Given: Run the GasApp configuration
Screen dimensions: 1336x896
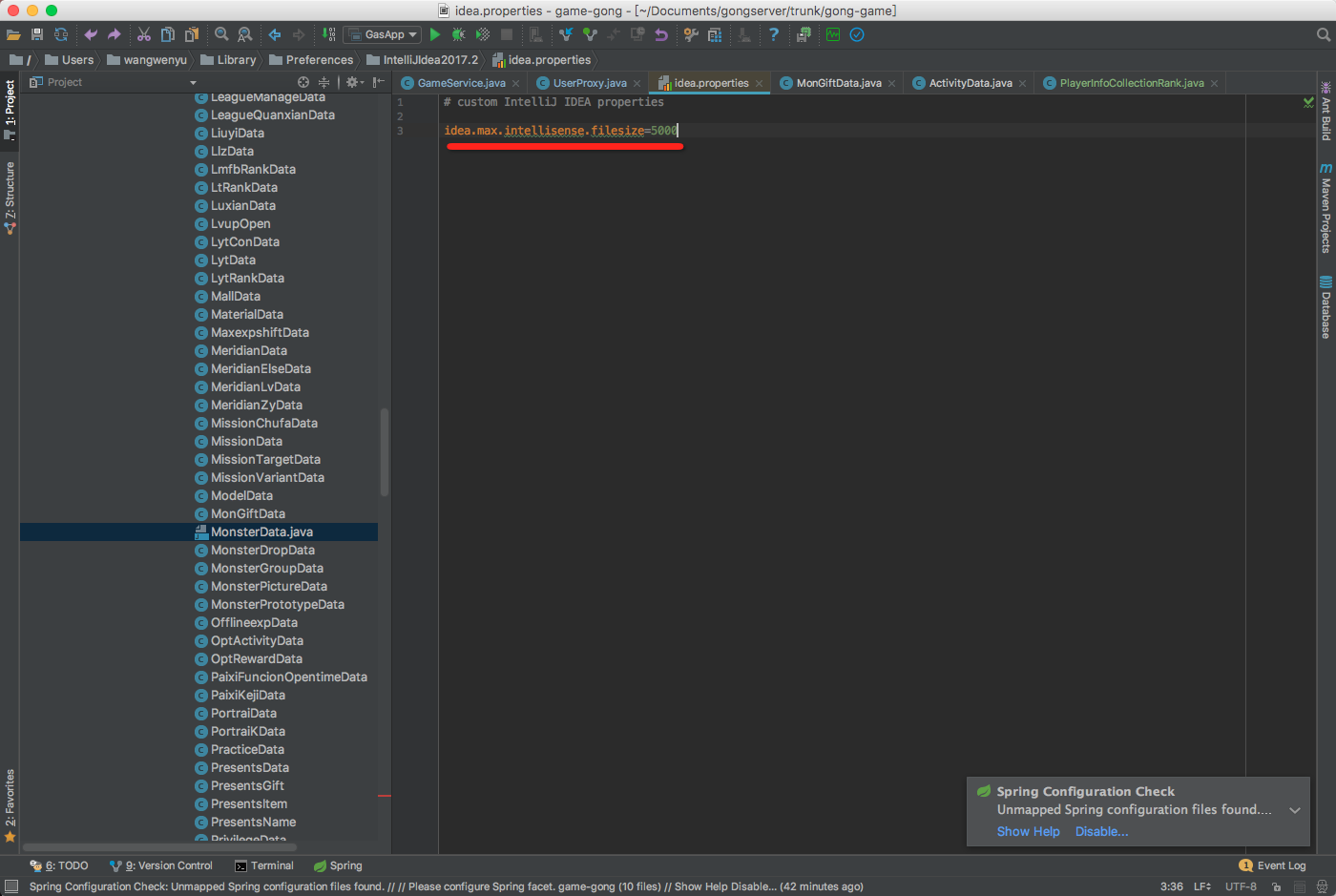Looking at the screenshot, I should pos(435,34).
